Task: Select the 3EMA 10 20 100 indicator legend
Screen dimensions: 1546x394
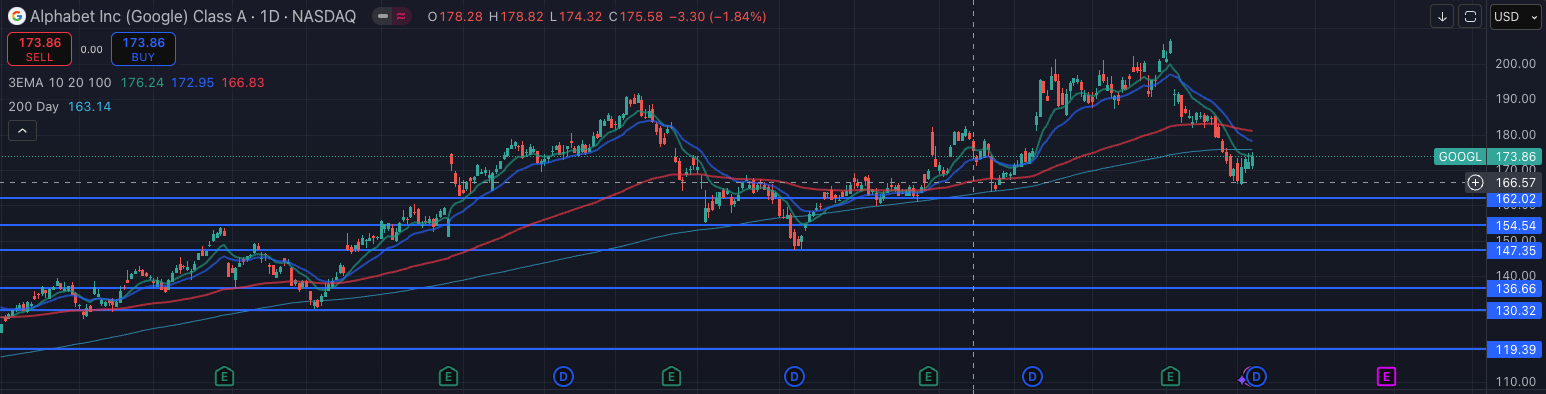Action: tap(60, 82)
